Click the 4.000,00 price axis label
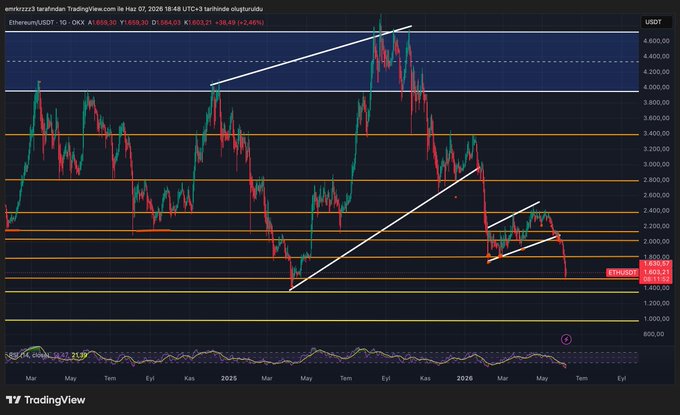 [x=657, y=87]
